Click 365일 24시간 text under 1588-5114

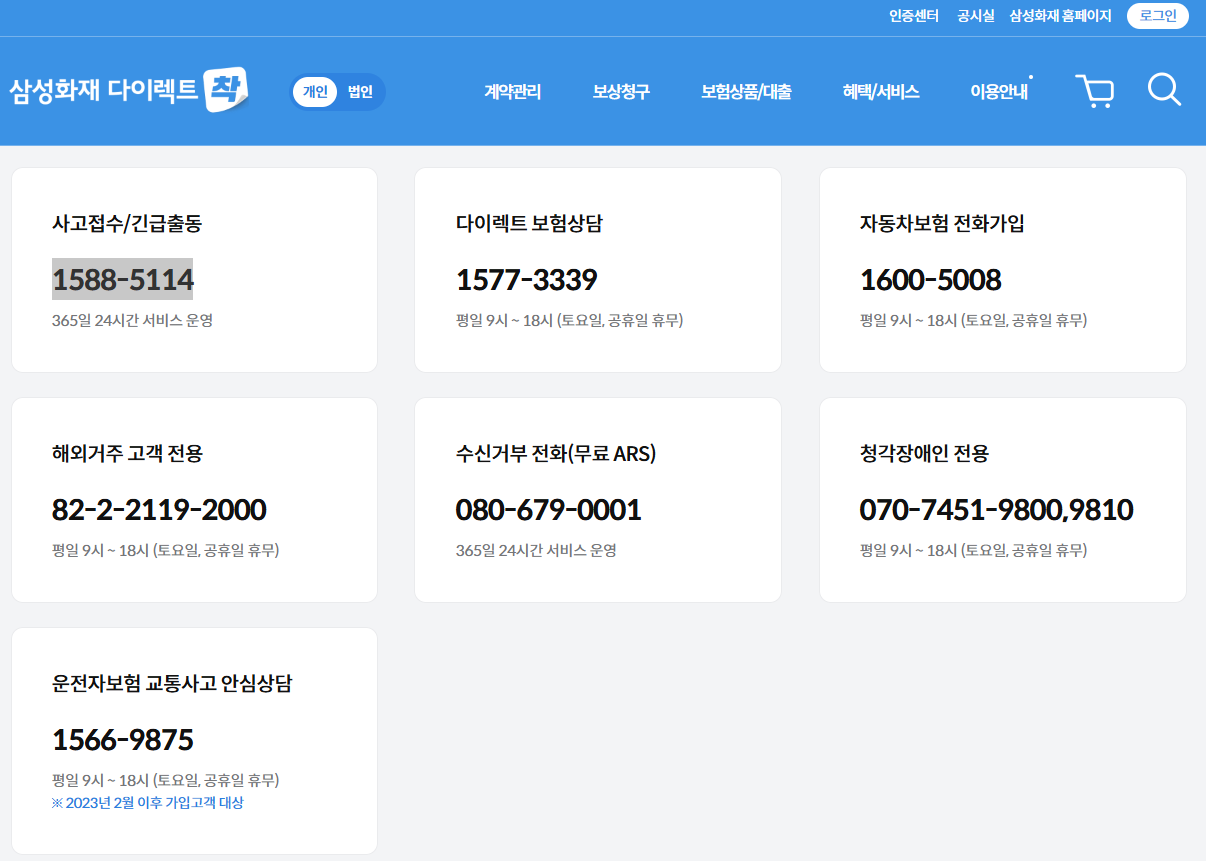(133, 321)
